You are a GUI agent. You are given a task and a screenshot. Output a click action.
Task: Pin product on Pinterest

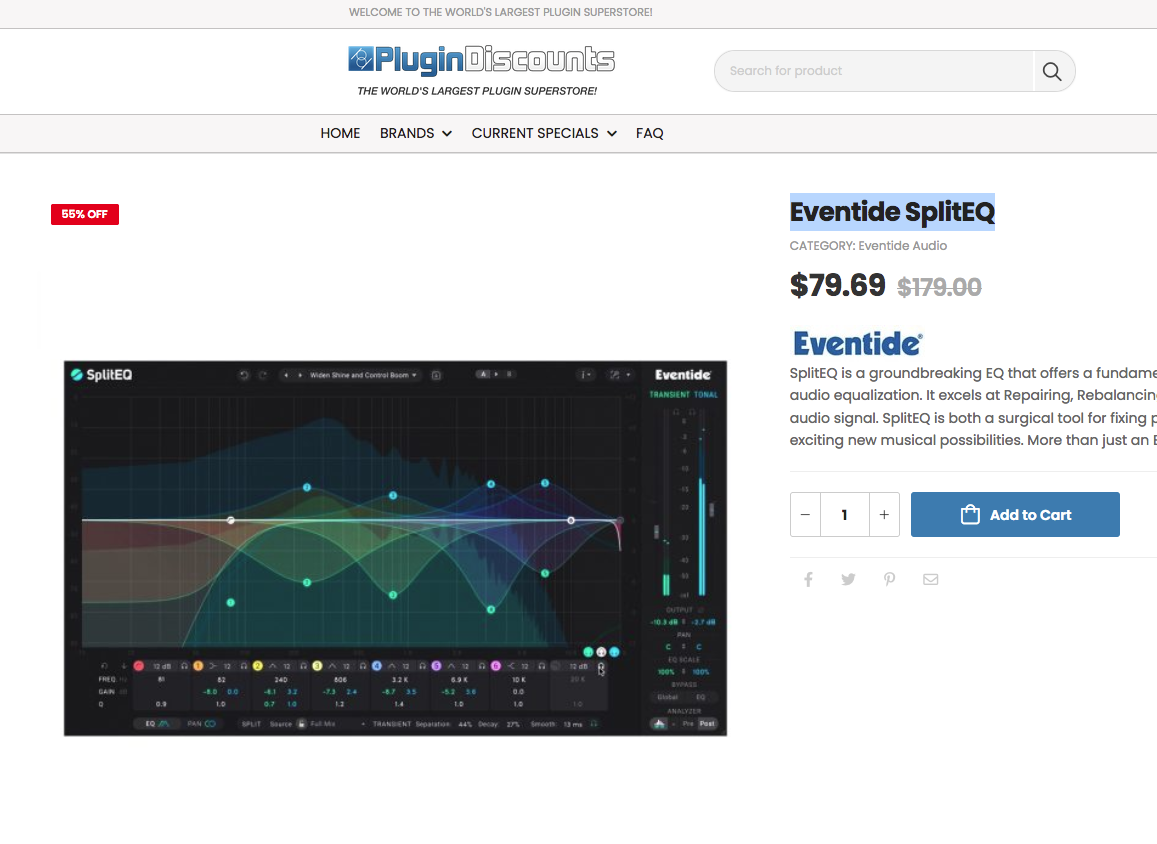tap(889, 579)
